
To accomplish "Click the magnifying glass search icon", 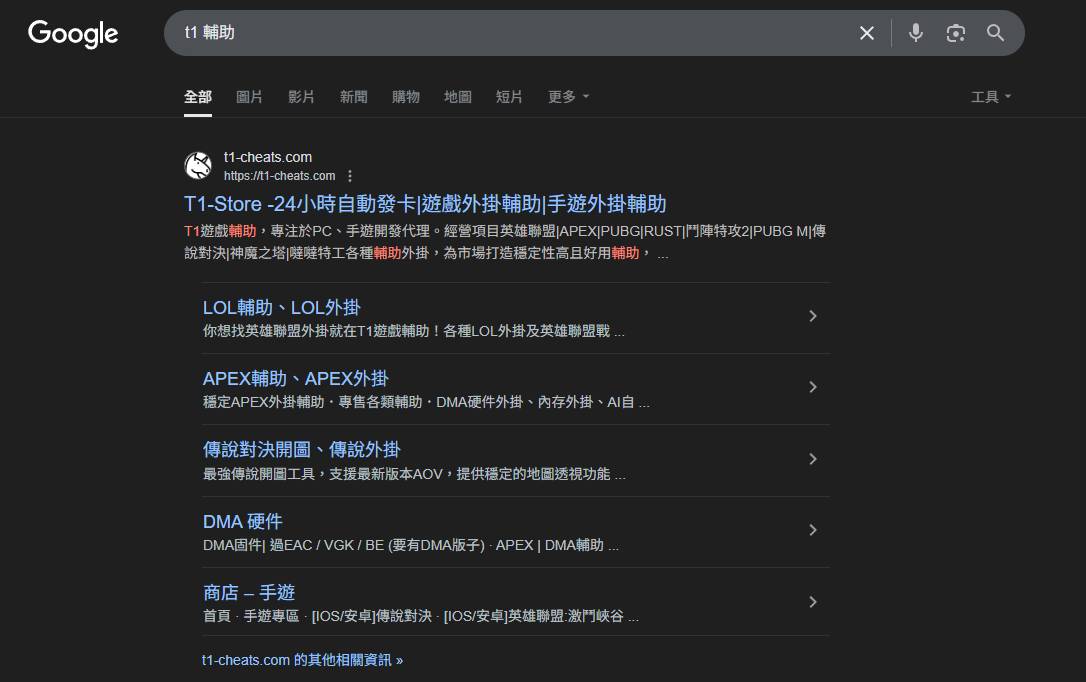I will pyautogui.click(x=995, y=33).
